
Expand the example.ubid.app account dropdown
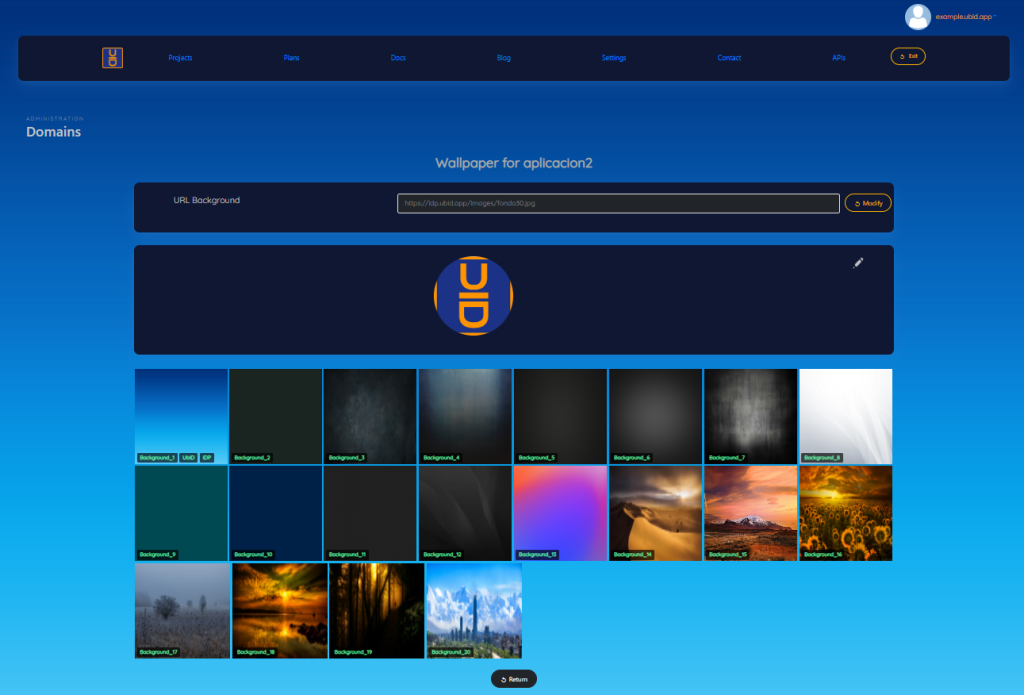click(965, 17)
